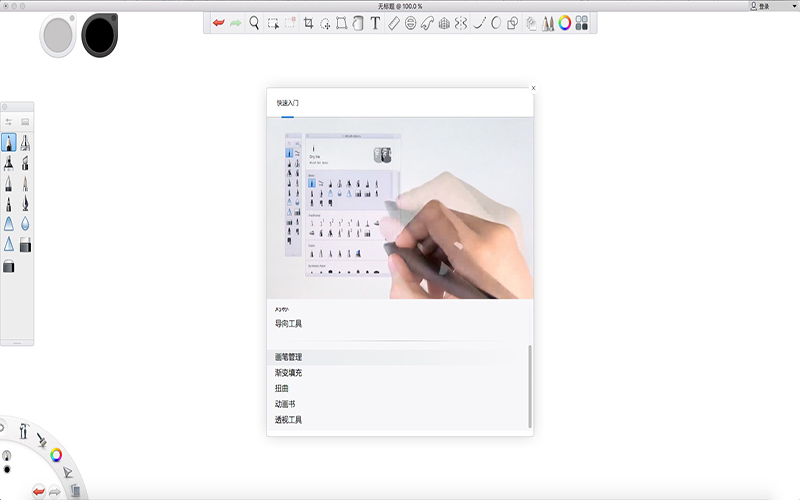Pick the felt-tip brush with the gray tip
Viewport: 800px width, 500px height.
click(25, 183)
